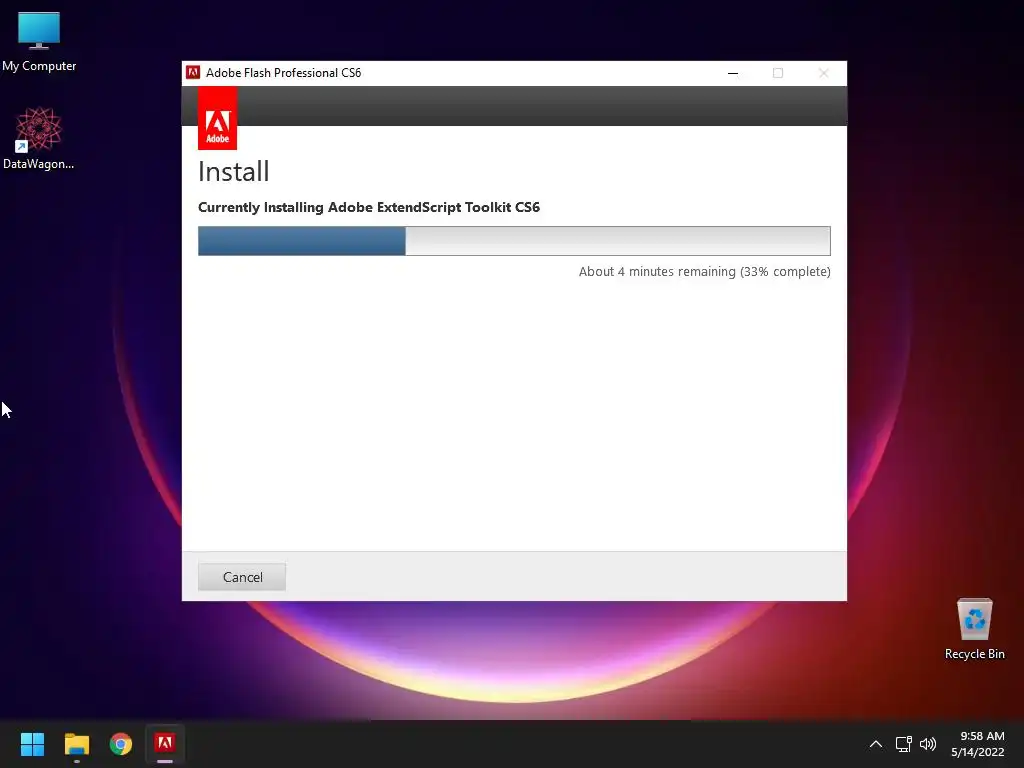Minimize the Adobe Flash Professional CS6 window

[x=733, y=73]
